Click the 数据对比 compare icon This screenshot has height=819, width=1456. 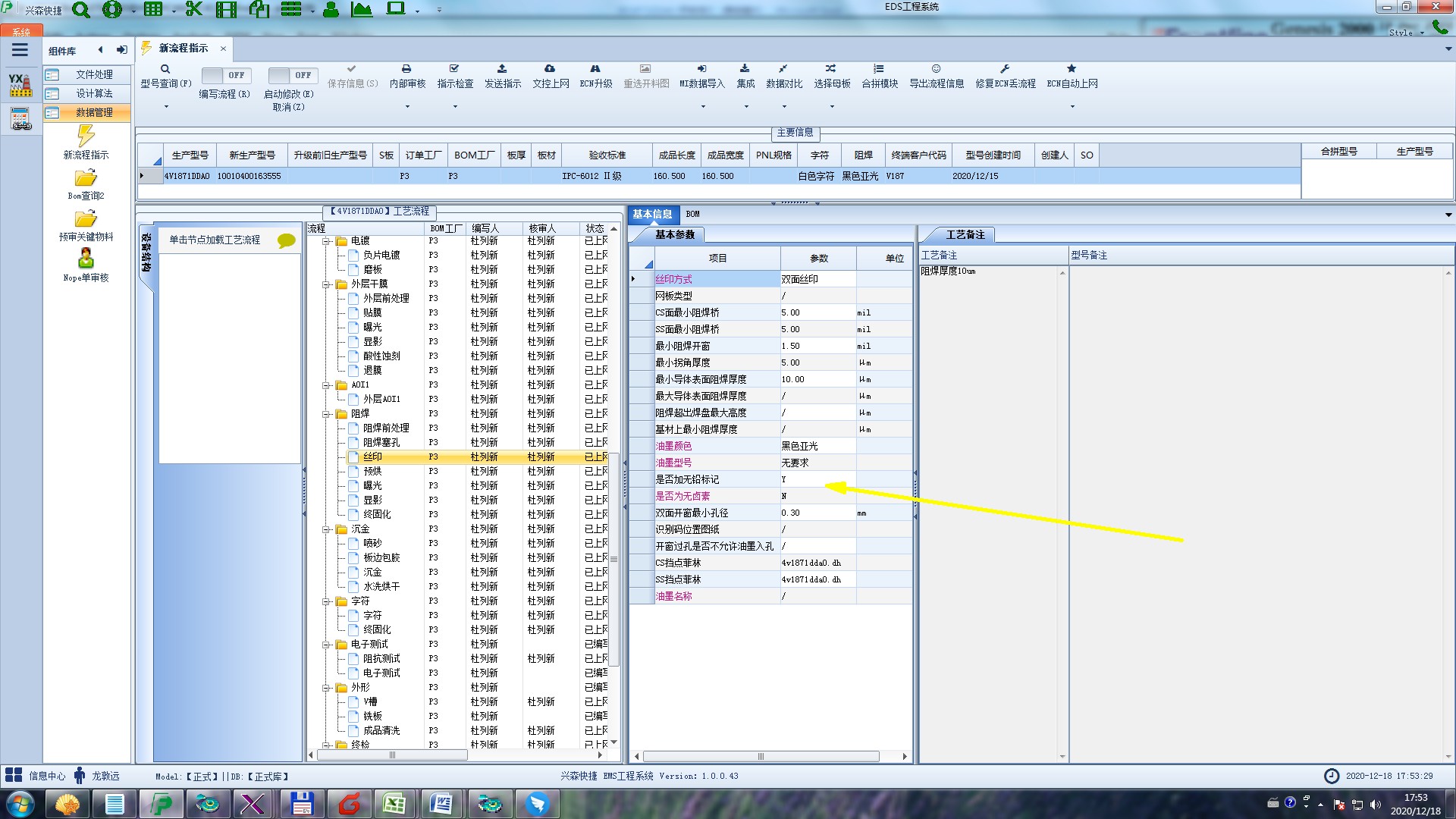click(x=783, y=69)
